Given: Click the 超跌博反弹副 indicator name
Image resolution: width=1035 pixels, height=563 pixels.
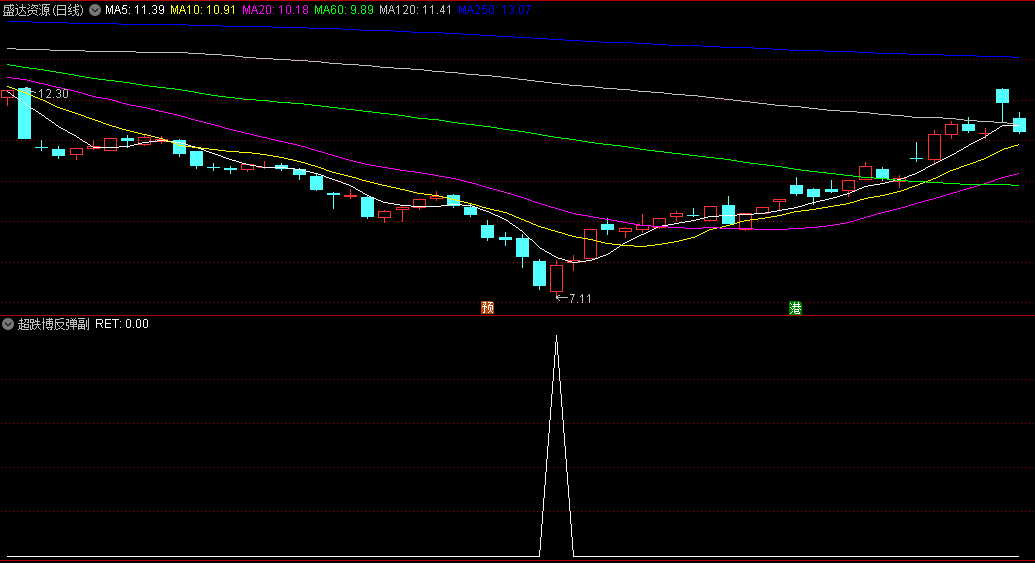Looking at the screenshot, I should coord(53,324).
